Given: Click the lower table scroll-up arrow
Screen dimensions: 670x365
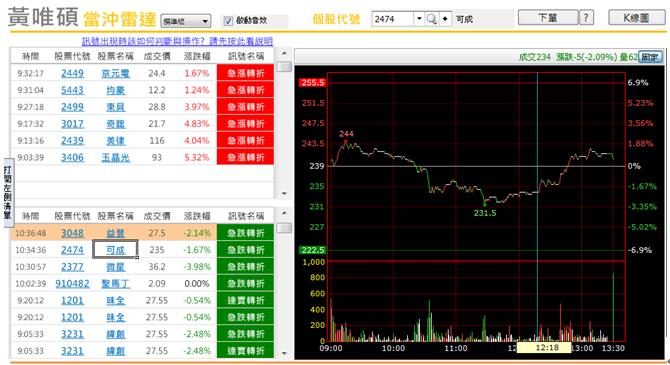Looking at the screenshot, I should tap(284, 213).
